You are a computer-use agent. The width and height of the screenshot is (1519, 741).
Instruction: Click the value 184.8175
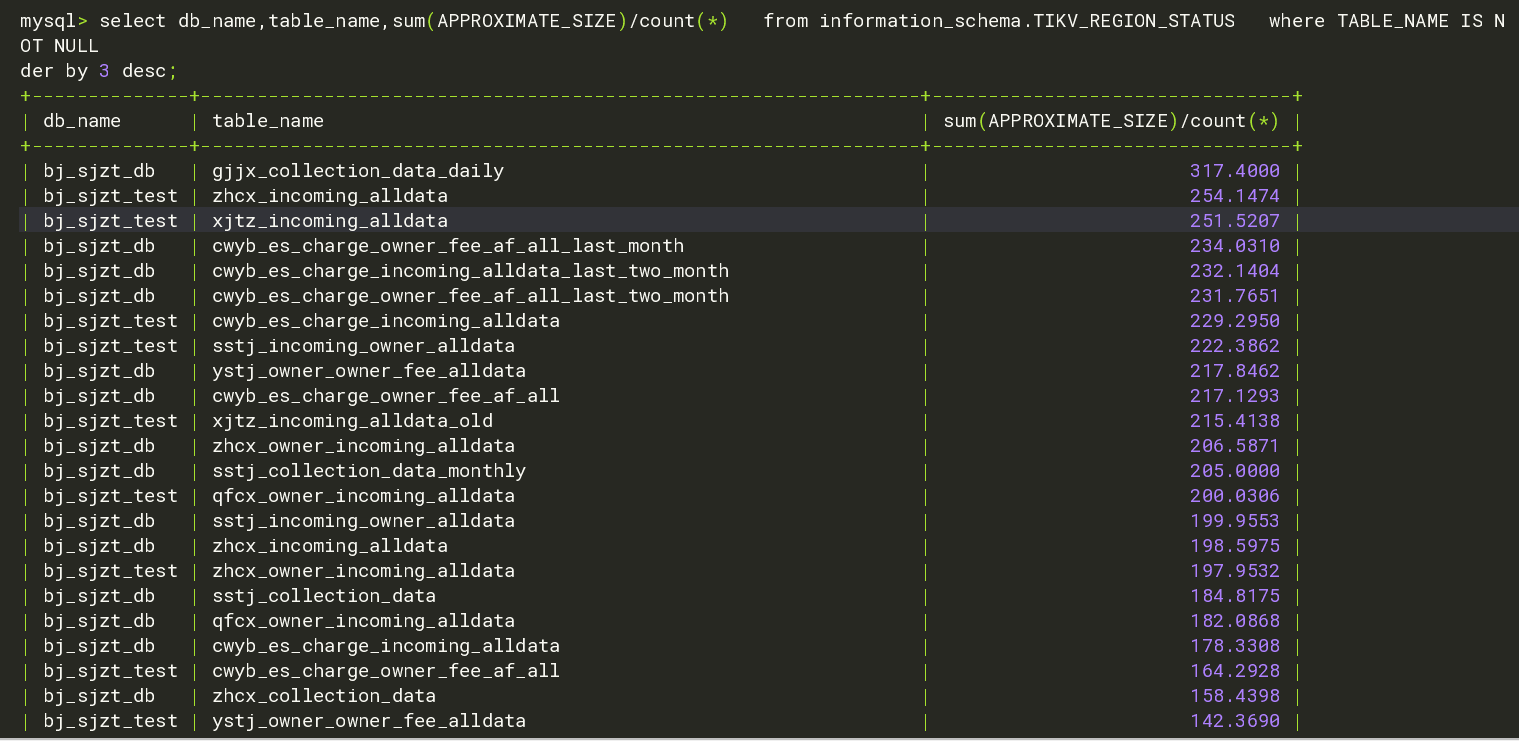[1234, 596]
